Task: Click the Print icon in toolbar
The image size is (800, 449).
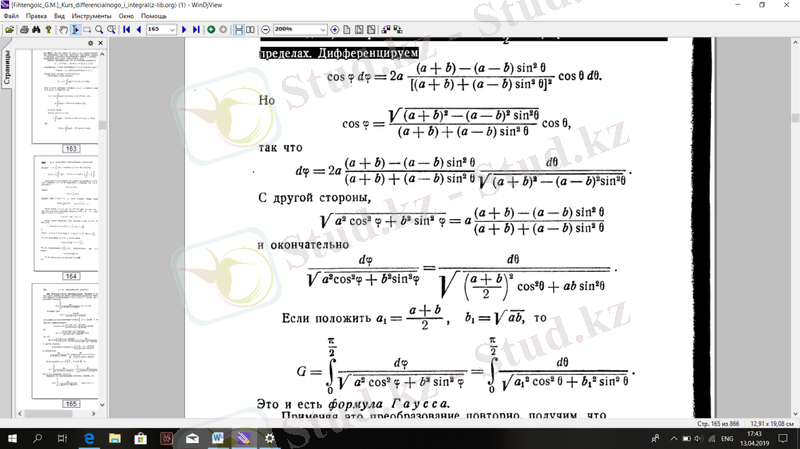Action: 24,30
